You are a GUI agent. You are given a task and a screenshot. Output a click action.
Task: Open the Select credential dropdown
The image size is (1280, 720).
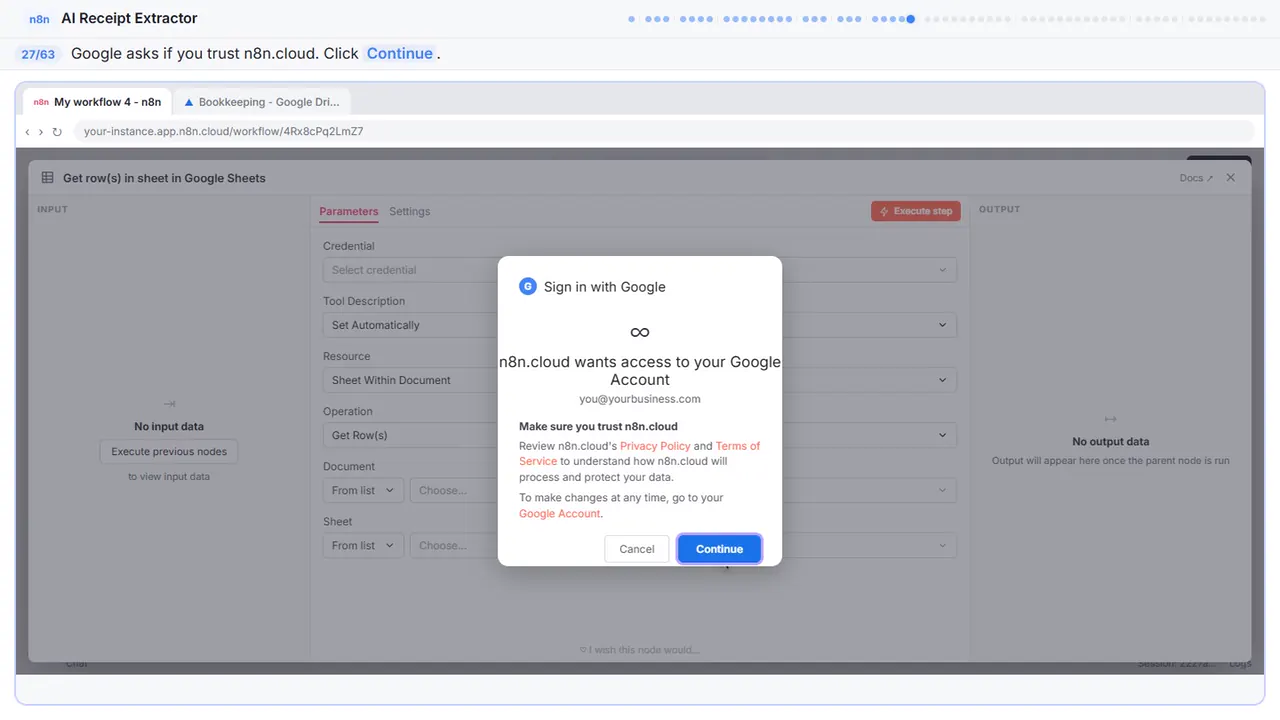pos(640,270)
